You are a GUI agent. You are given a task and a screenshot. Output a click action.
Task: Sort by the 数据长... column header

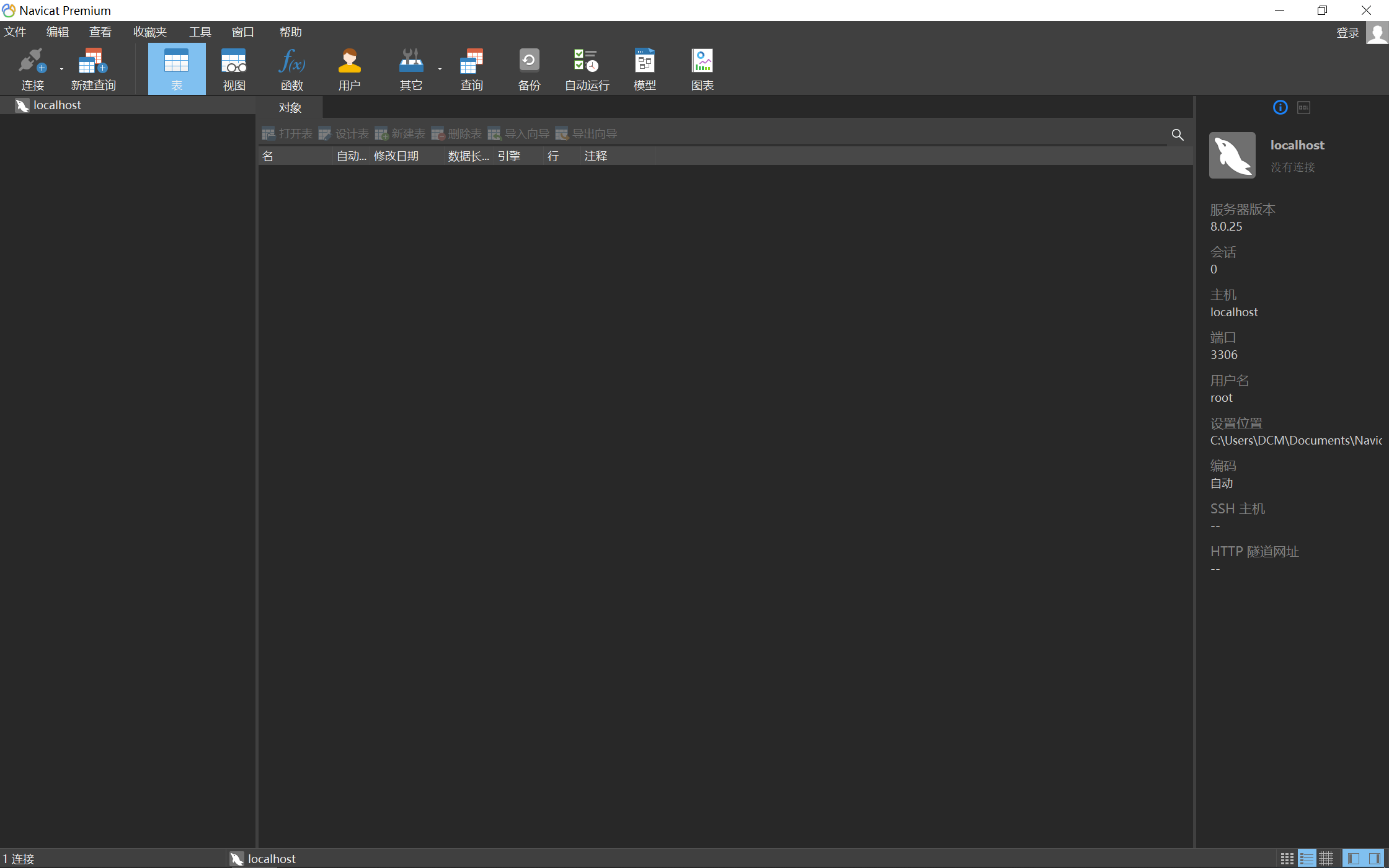(469, 156)
